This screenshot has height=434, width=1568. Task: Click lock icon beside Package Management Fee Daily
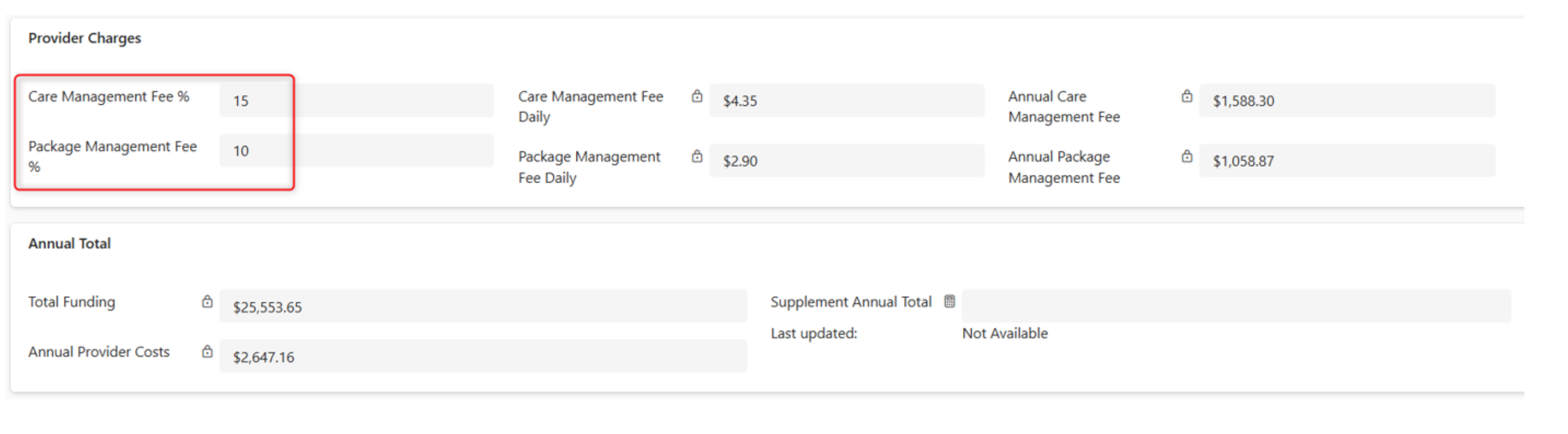pyautogui.click(x=697, y=156)
